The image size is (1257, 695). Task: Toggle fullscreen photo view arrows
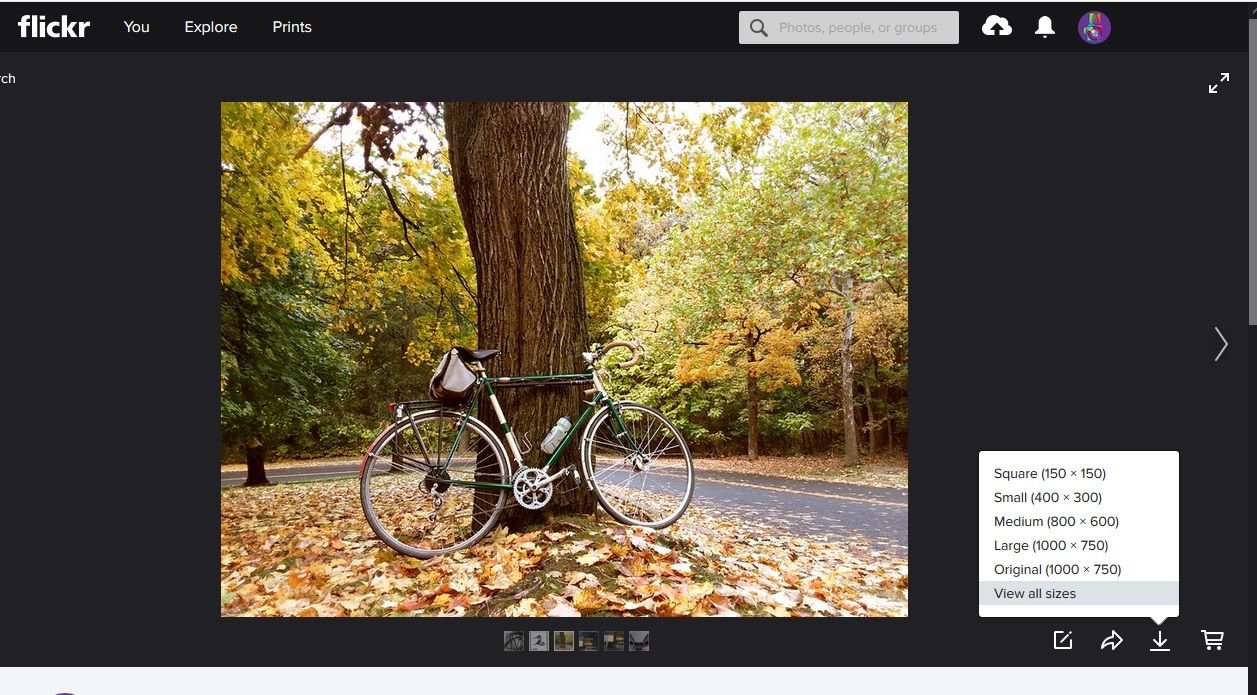[x=1219, y=84]
